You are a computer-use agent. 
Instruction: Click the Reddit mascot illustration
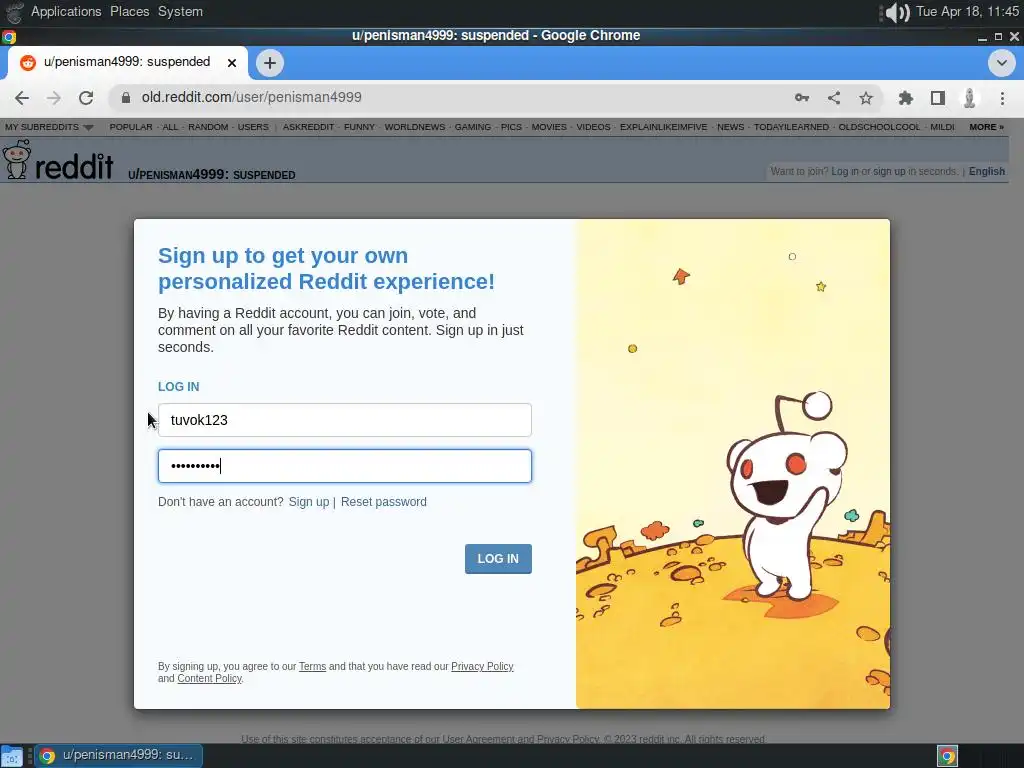coord(787,496)
